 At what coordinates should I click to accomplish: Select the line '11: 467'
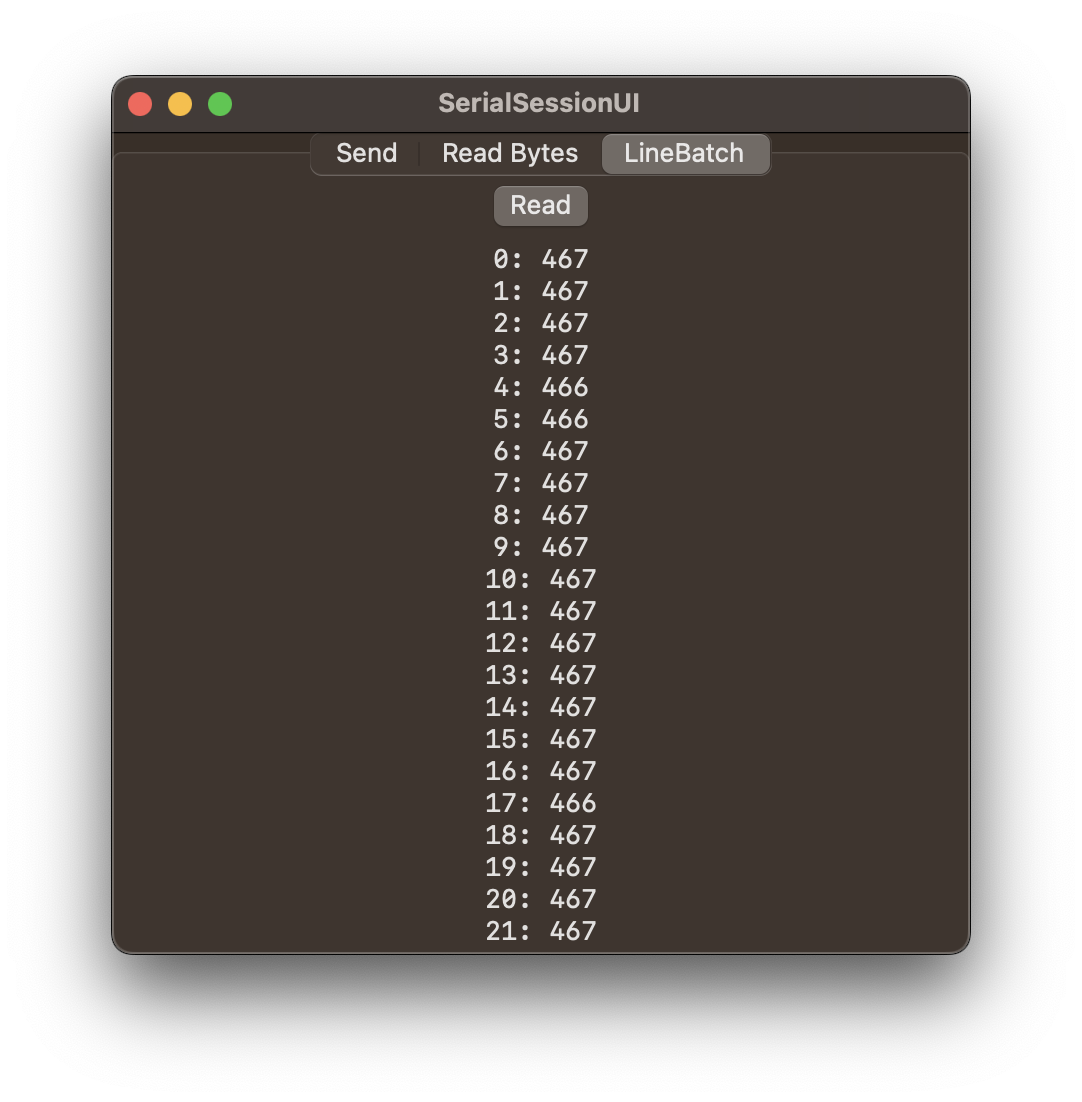[x=540, y=611]
